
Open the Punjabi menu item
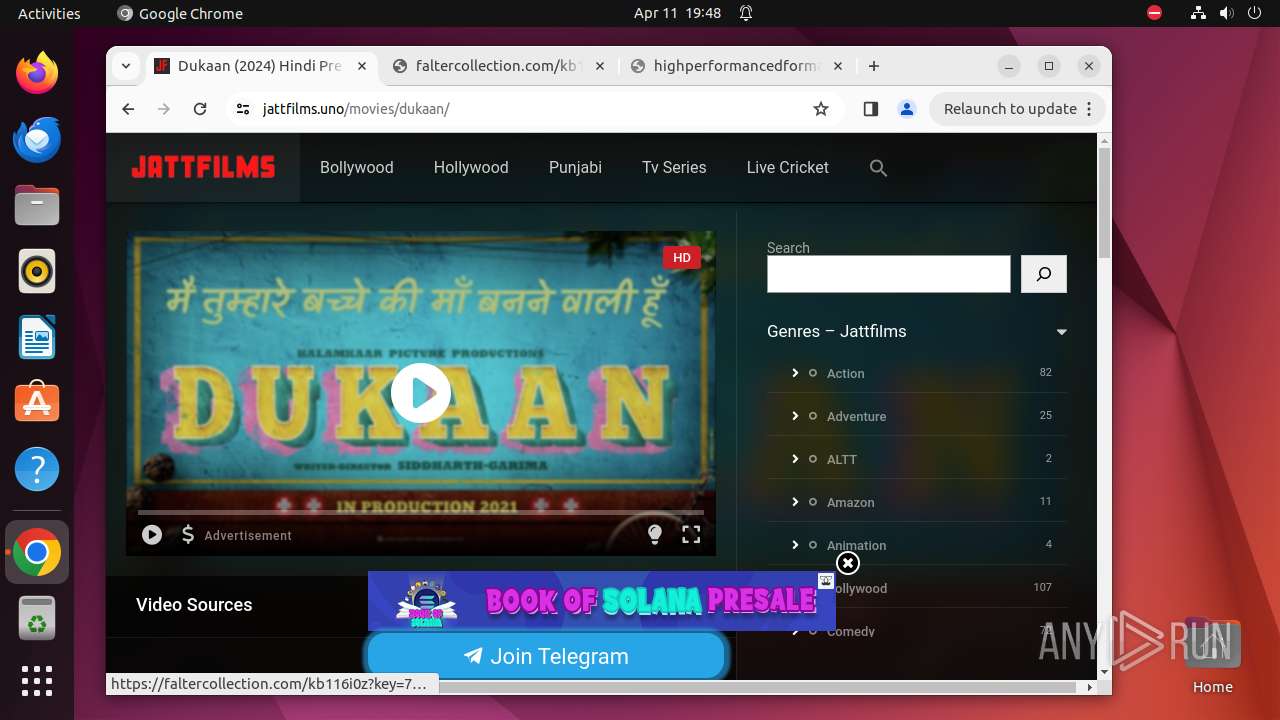pyautogui.click(x=575, y=168)
